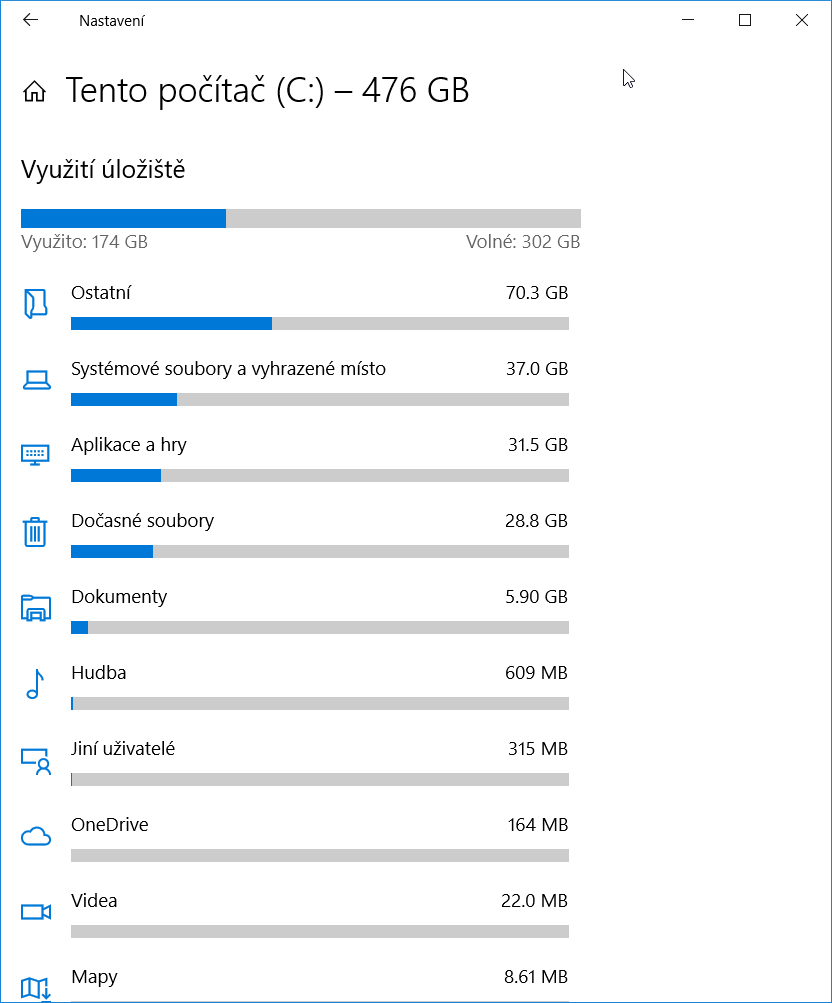Select the Aplikace a hry monitor icon
This screenshot has width=832, height=1003.
point(35,455)
